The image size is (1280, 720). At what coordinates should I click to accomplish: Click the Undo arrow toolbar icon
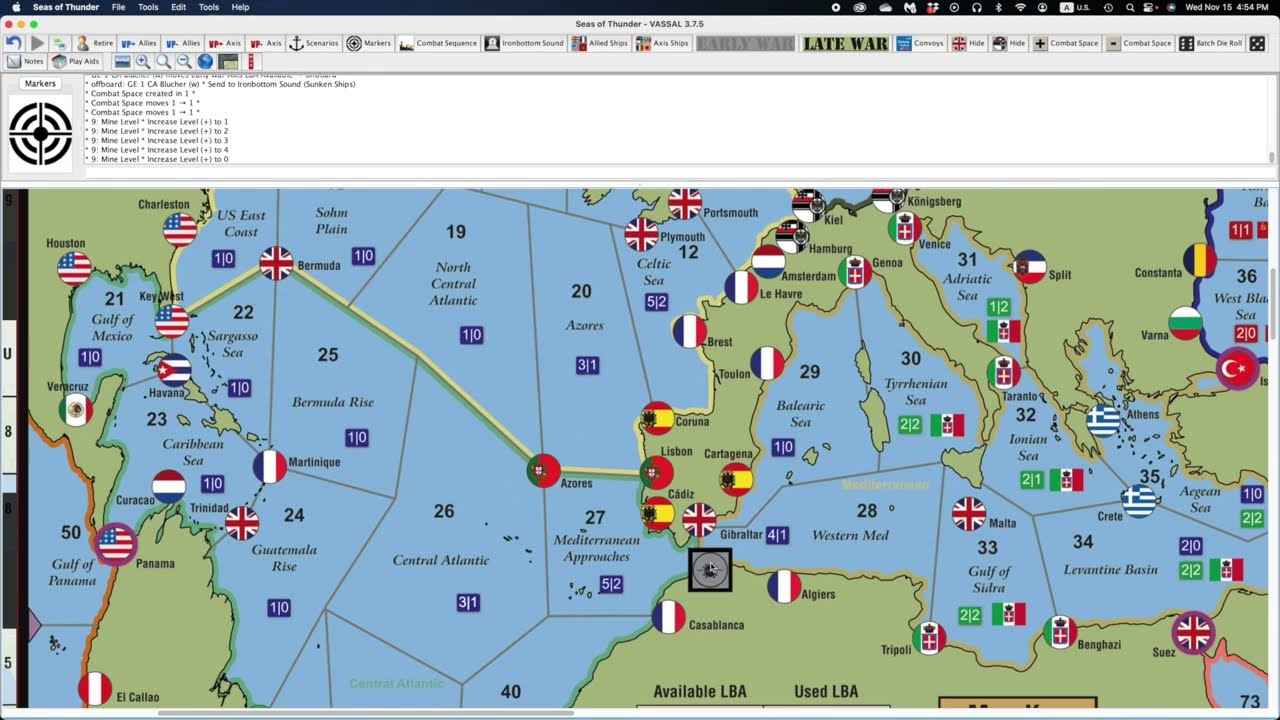13,43
